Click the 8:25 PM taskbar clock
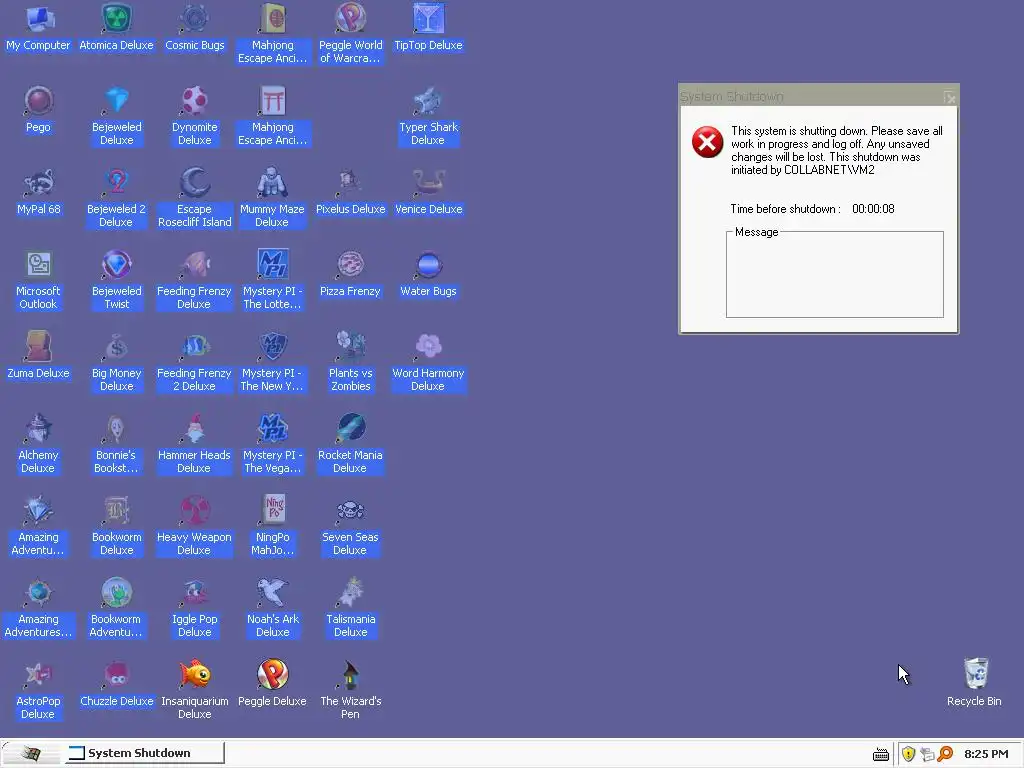 pyautogui.click(x=986, y=754)
